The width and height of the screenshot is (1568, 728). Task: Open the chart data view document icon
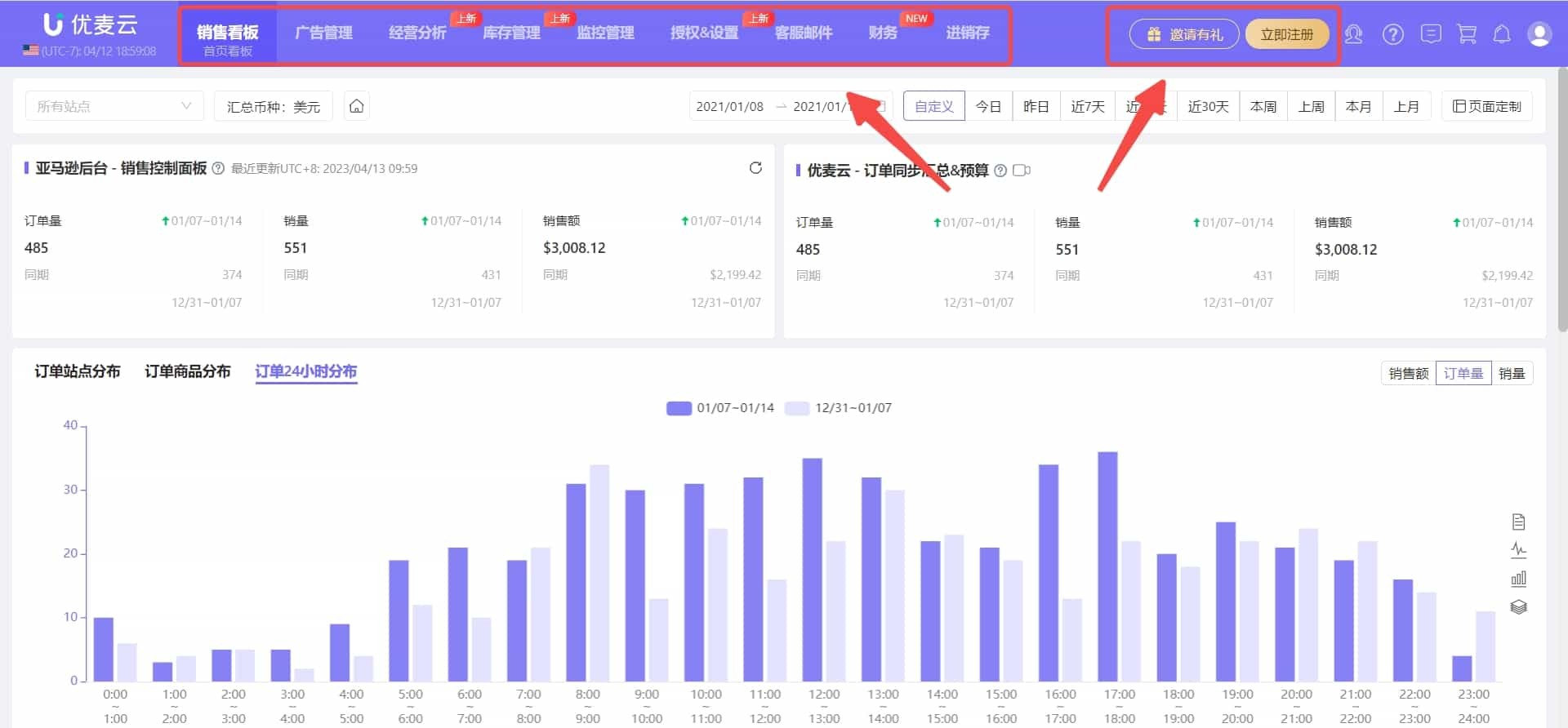tap(1518, 522)
